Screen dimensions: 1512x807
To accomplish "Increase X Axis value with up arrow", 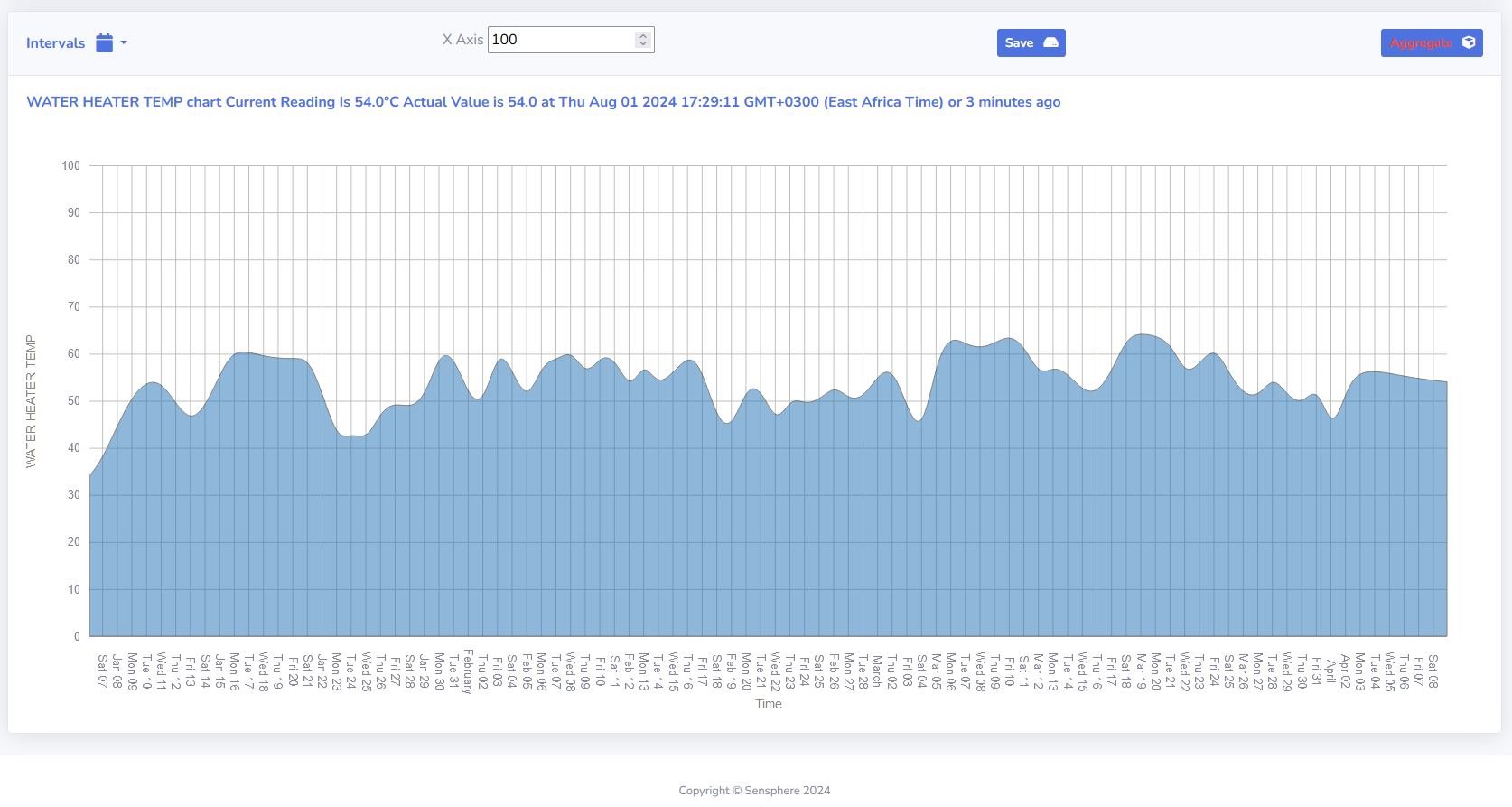I will pyautogui.click(x=642, y=36).
